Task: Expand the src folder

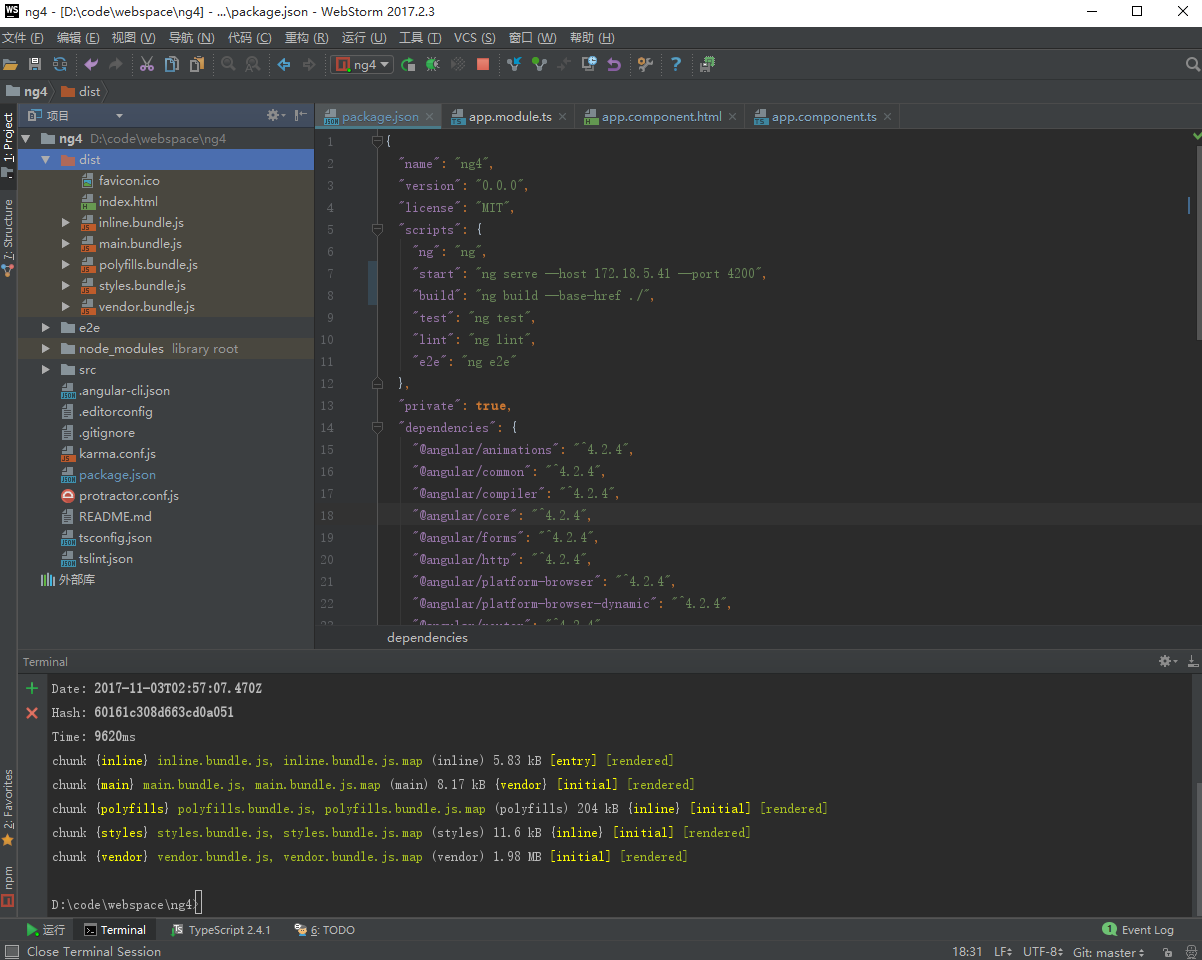Action: coord(45,370)
